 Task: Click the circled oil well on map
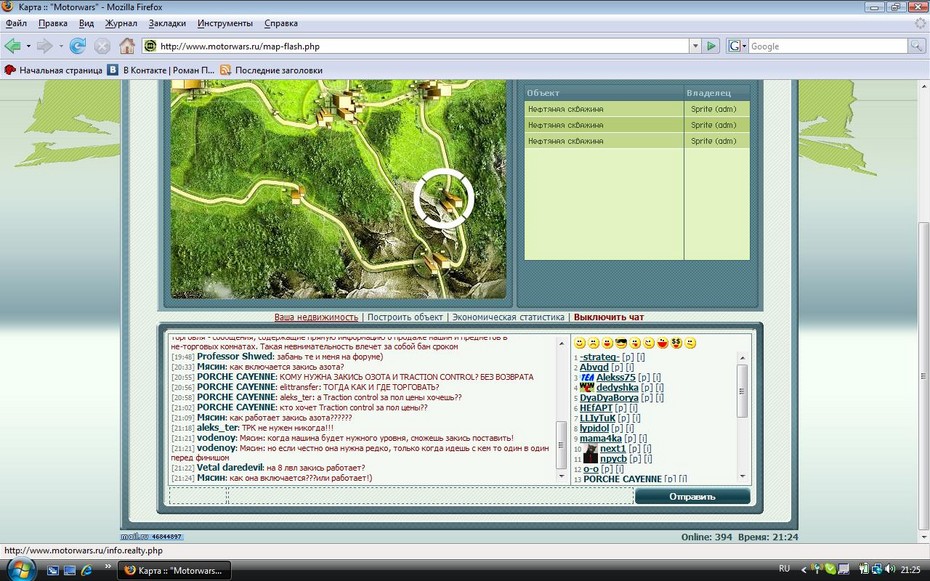tap(444, 197)
